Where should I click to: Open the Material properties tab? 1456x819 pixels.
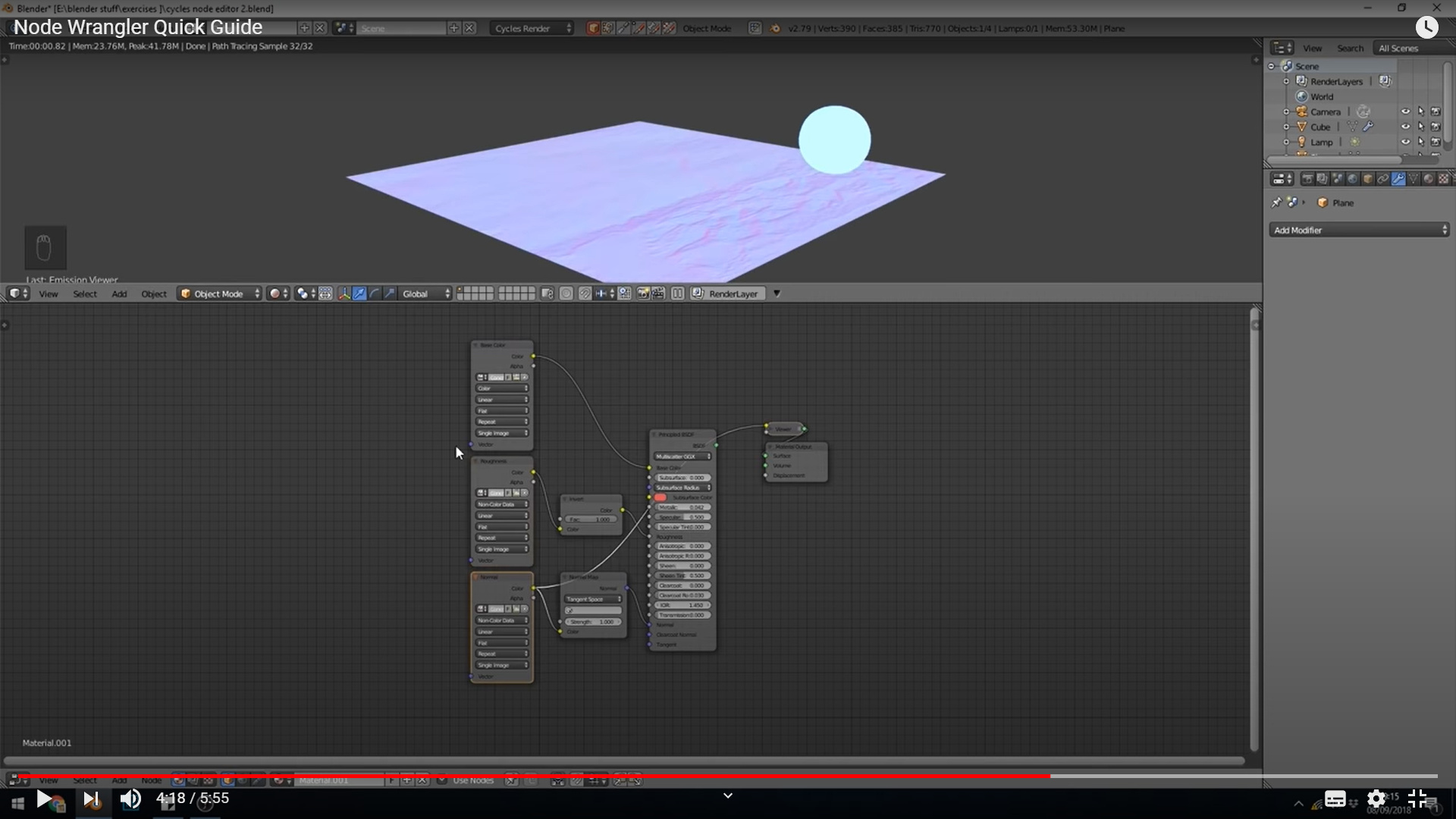click(x=1429, y=179)
